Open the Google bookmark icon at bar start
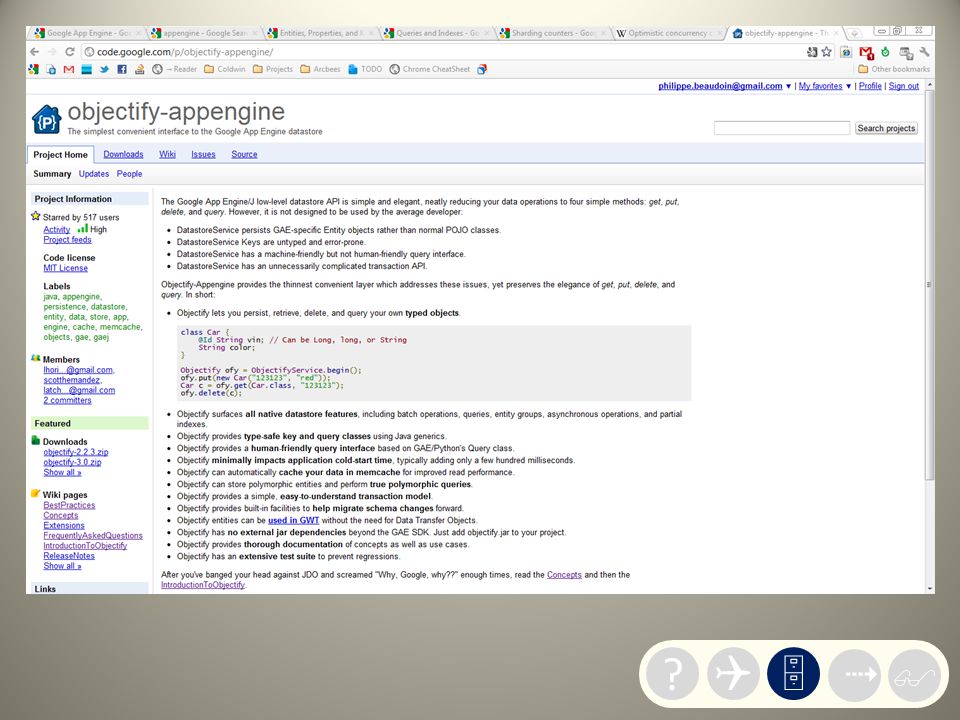Image resolution: width=960 pixels, height=720 pixels. click(x=33, y=69)
